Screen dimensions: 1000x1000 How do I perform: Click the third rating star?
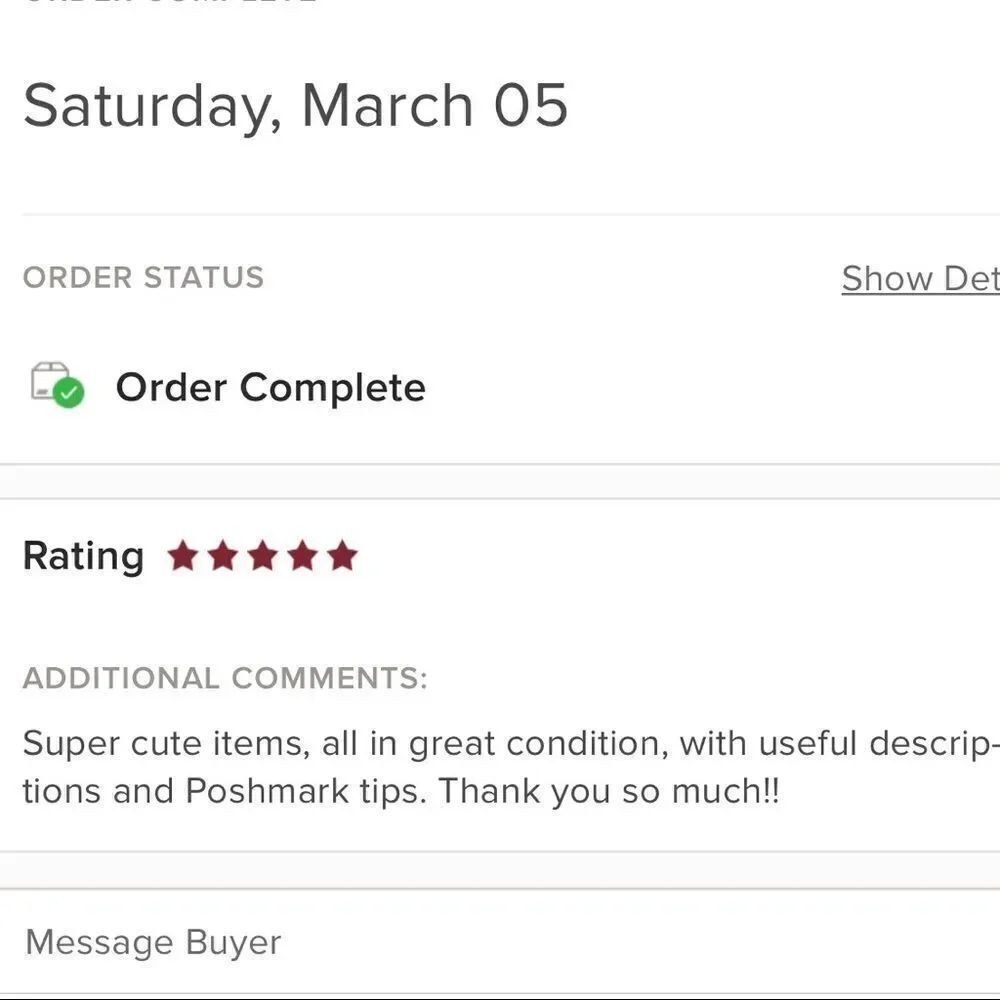pyautogui.click(x=263, y=555)
